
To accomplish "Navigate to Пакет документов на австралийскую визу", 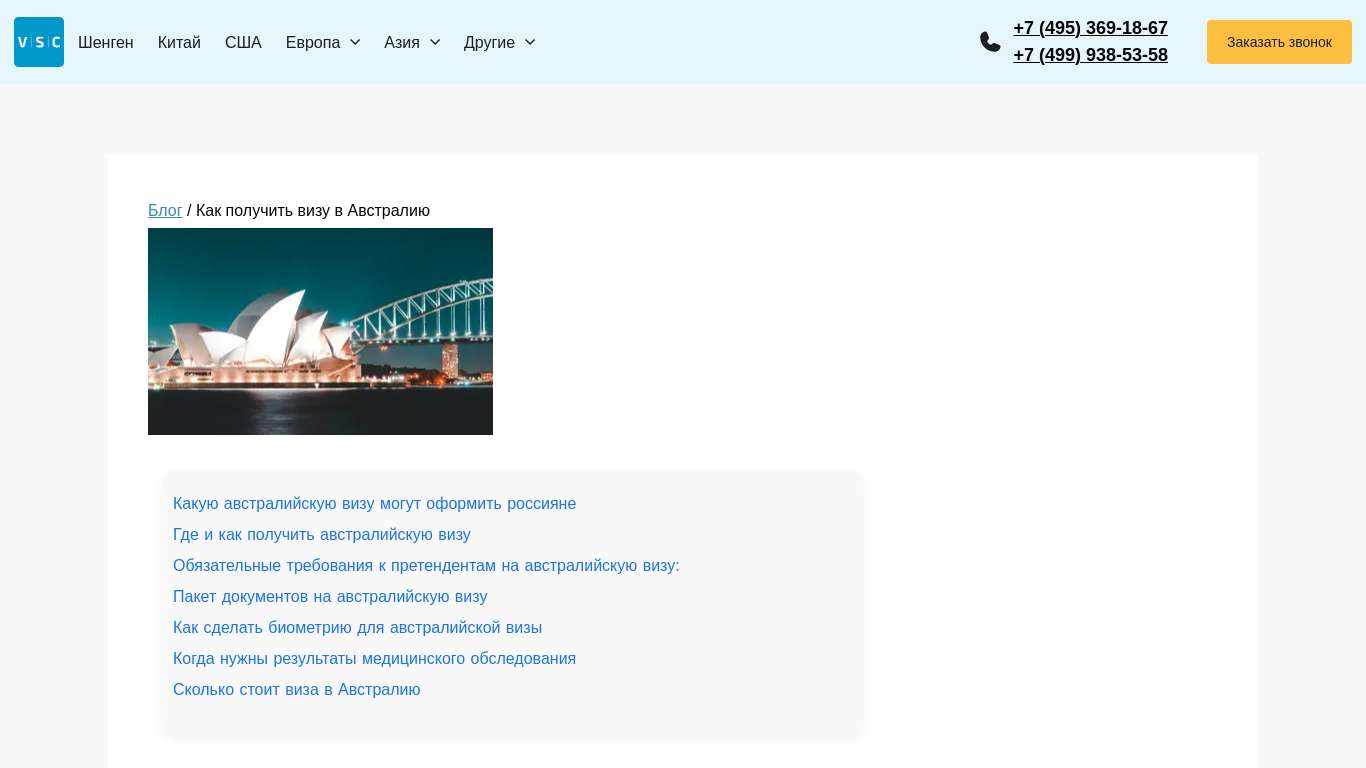I will click(x=330, y=597).
